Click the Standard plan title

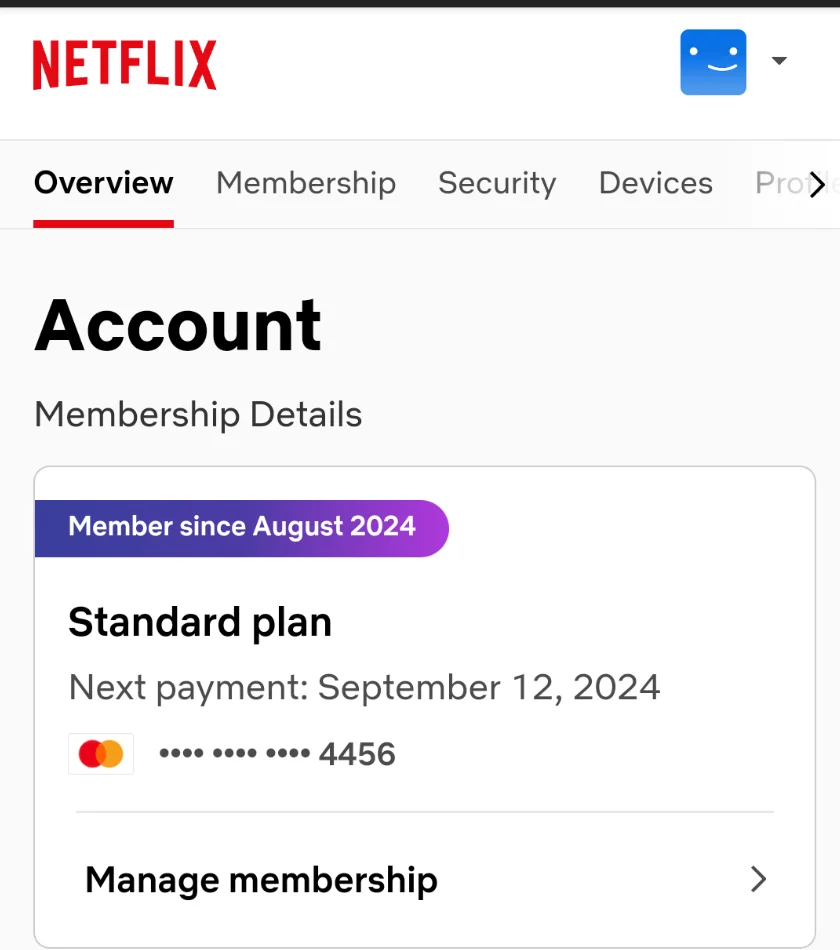click(x=200, y=622)
